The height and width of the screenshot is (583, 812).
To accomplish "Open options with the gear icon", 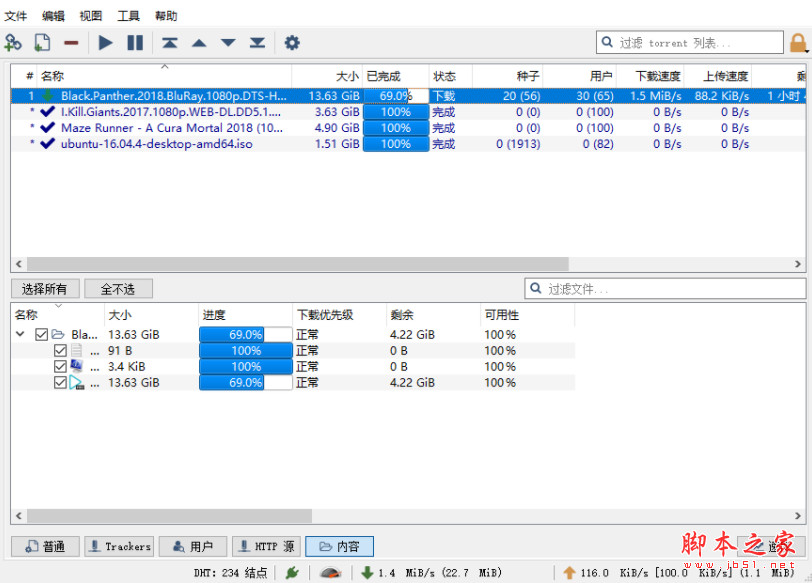I will click(292, 42).
